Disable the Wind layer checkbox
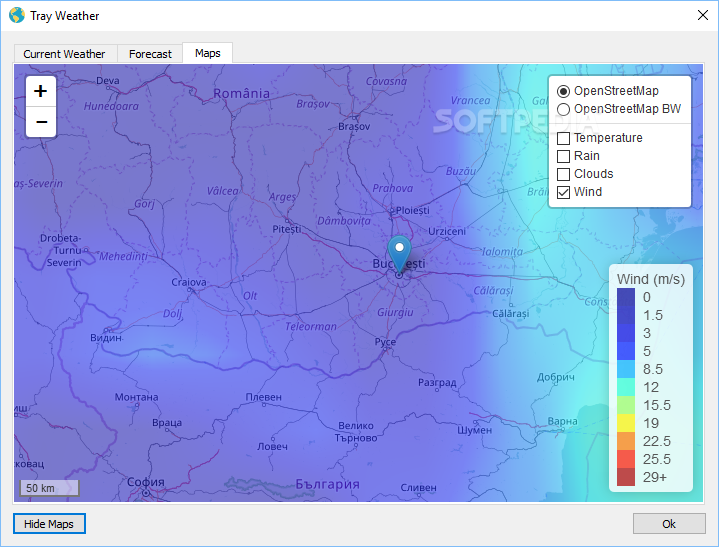The image size is (719, 547). tap(563, 192)
